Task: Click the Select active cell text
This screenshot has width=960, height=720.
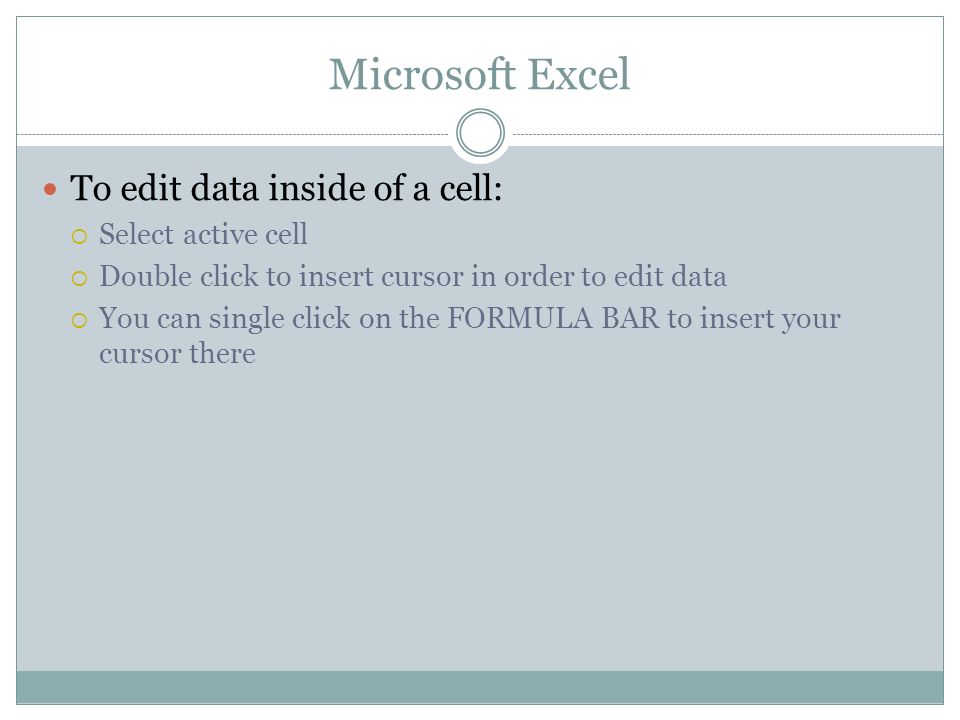Action: coord(203,234)
